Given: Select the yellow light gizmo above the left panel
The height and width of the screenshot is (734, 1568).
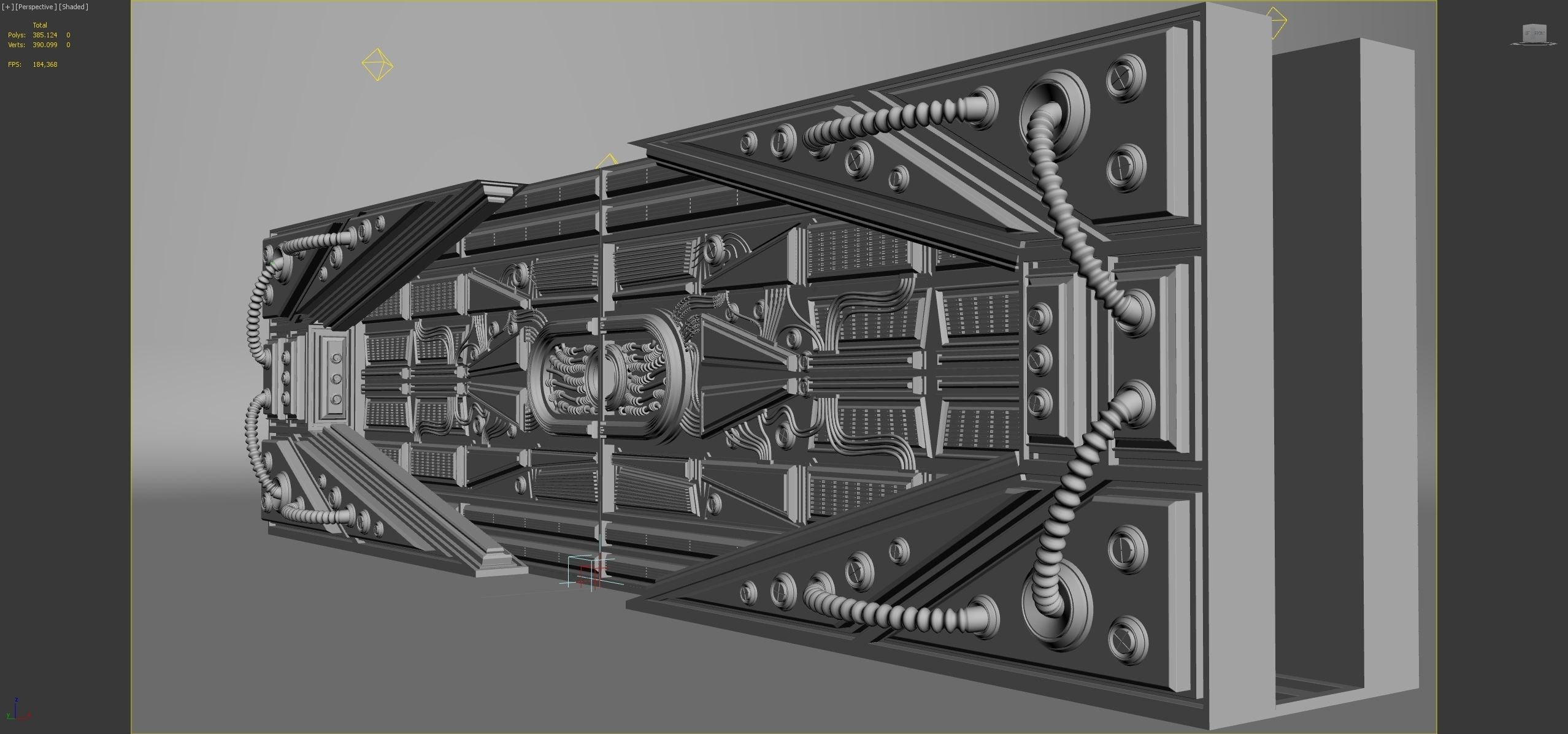Looking at the screenshot, I should pyautogui.click(x=377, y=64).
